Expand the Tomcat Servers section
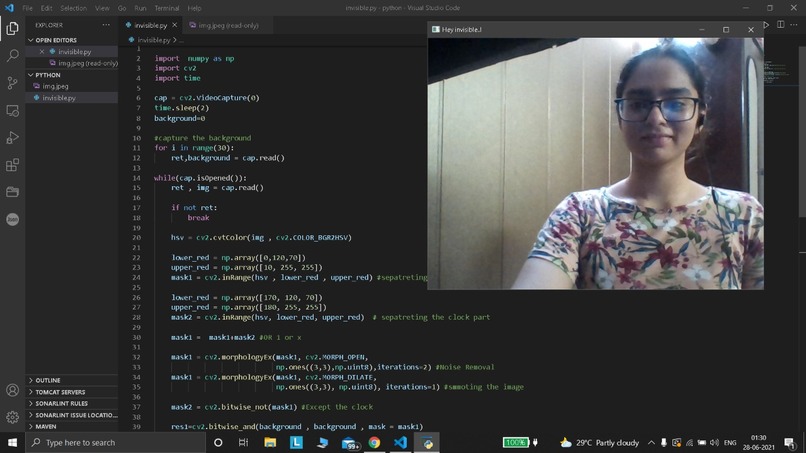 pyautogui.click(x=71, y=392)
